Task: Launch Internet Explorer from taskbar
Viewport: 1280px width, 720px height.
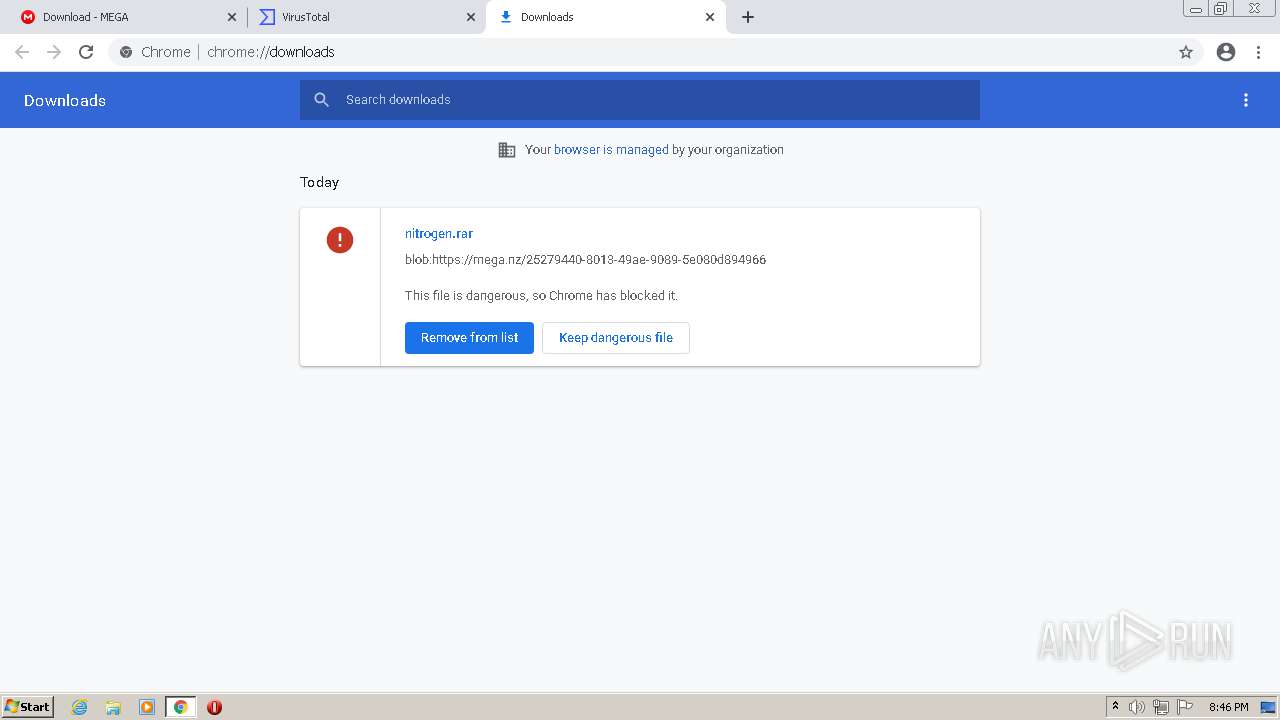Action: (x=79, y=707)
